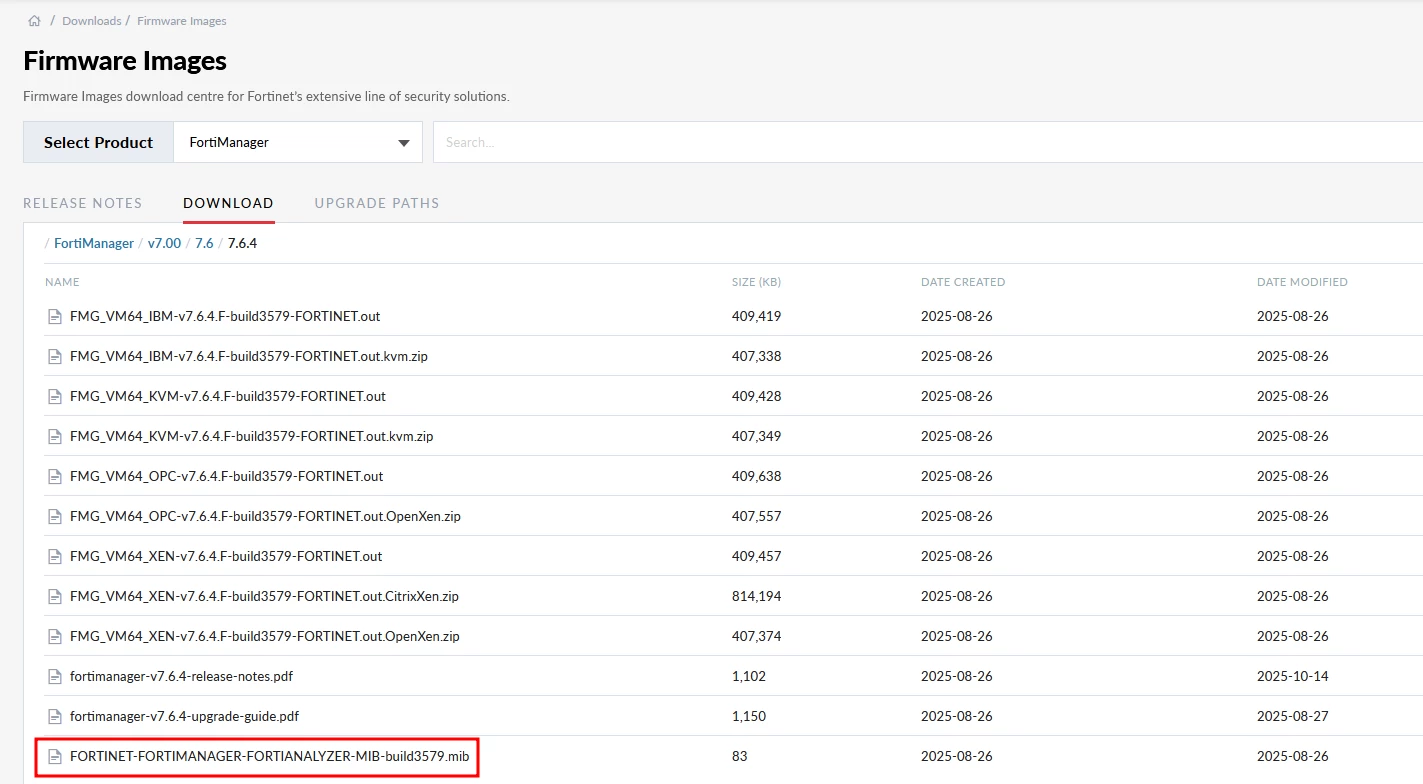
Task: Open the Upgrade Paths tab
Action: tap(377, 203)
